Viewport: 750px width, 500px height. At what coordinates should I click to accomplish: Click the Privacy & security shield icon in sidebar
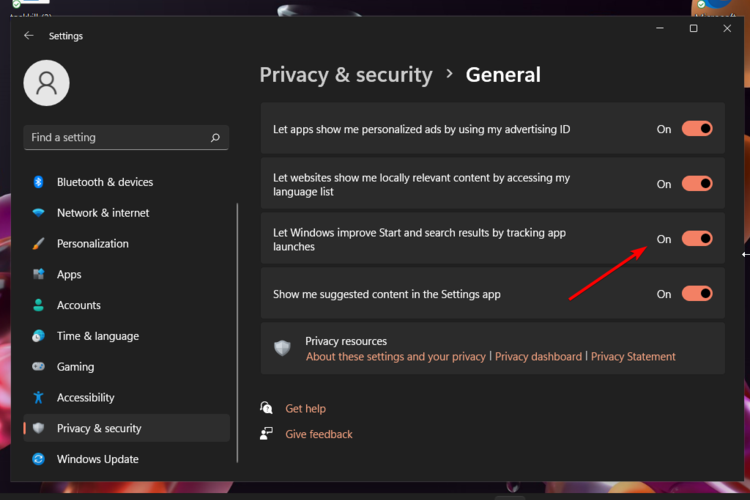click(38, 428)
